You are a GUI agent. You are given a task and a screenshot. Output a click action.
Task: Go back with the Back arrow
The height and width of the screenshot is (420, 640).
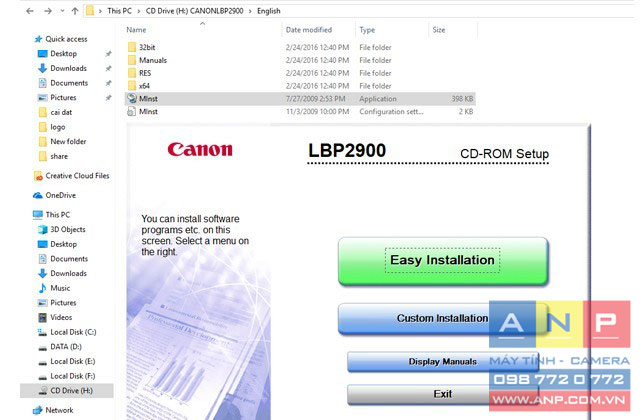(x=30, y=11)
